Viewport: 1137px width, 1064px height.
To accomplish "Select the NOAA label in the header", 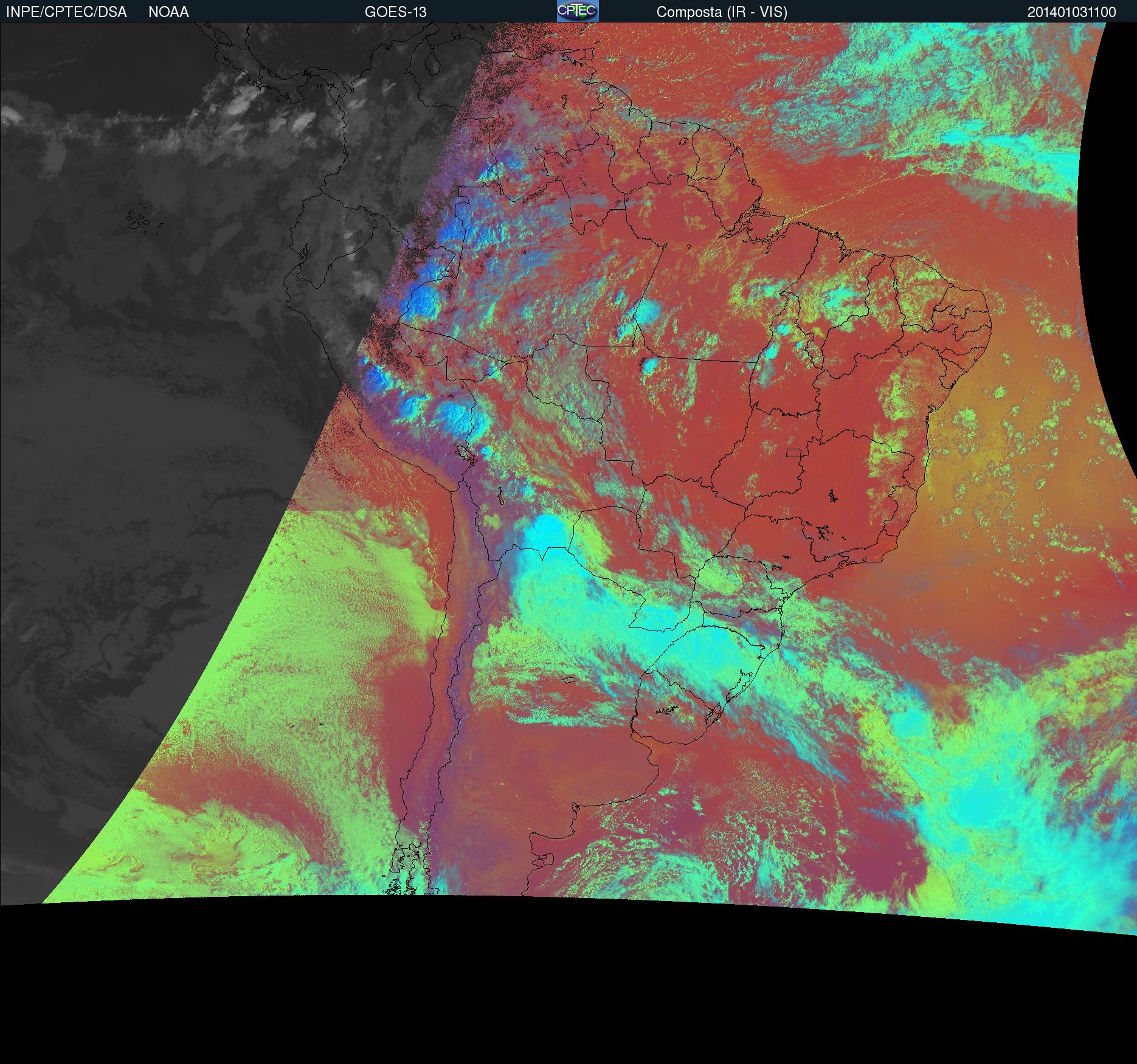I will 168,12.
